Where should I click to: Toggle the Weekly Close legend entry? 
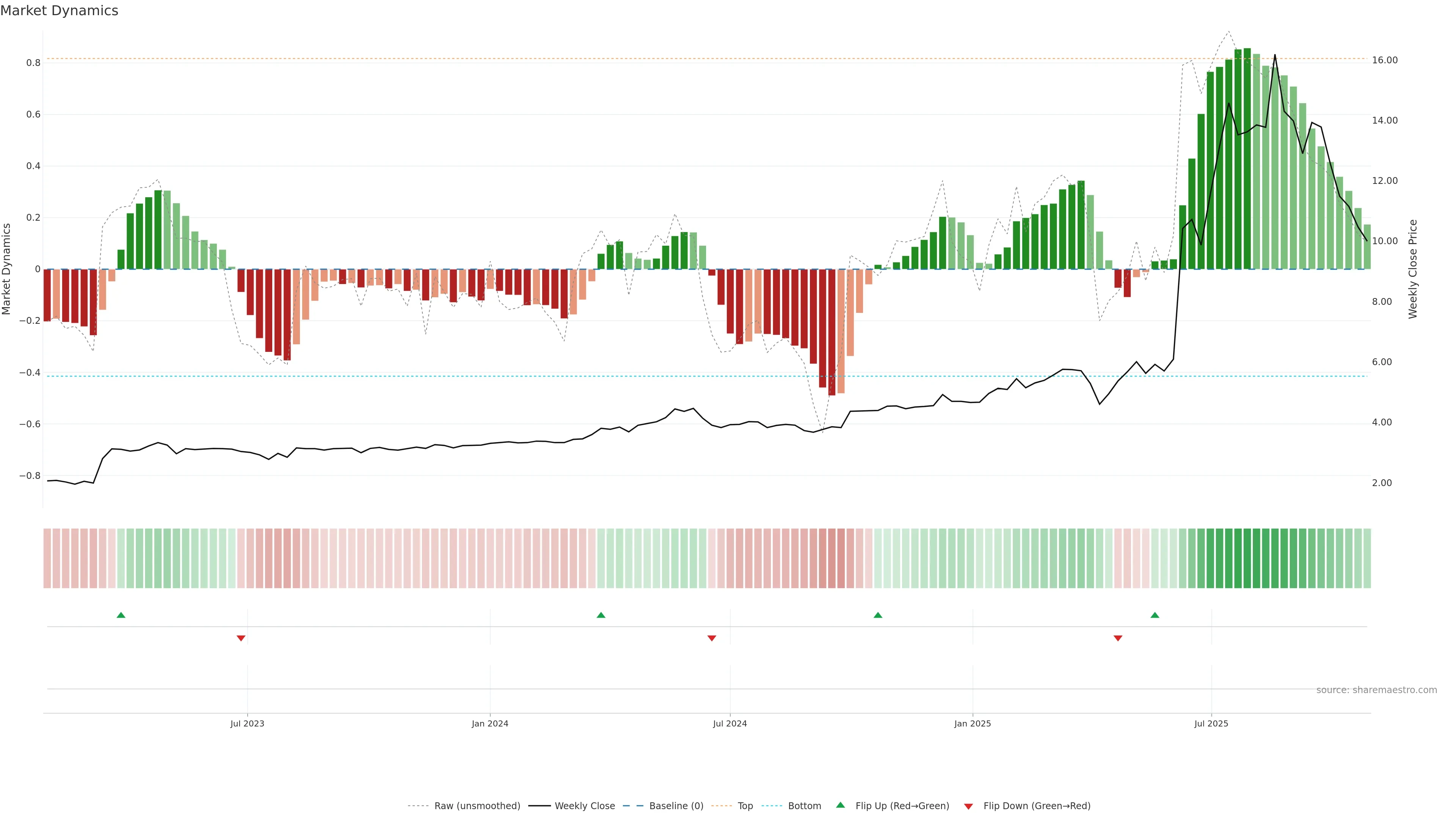click(x=584, y=806)
